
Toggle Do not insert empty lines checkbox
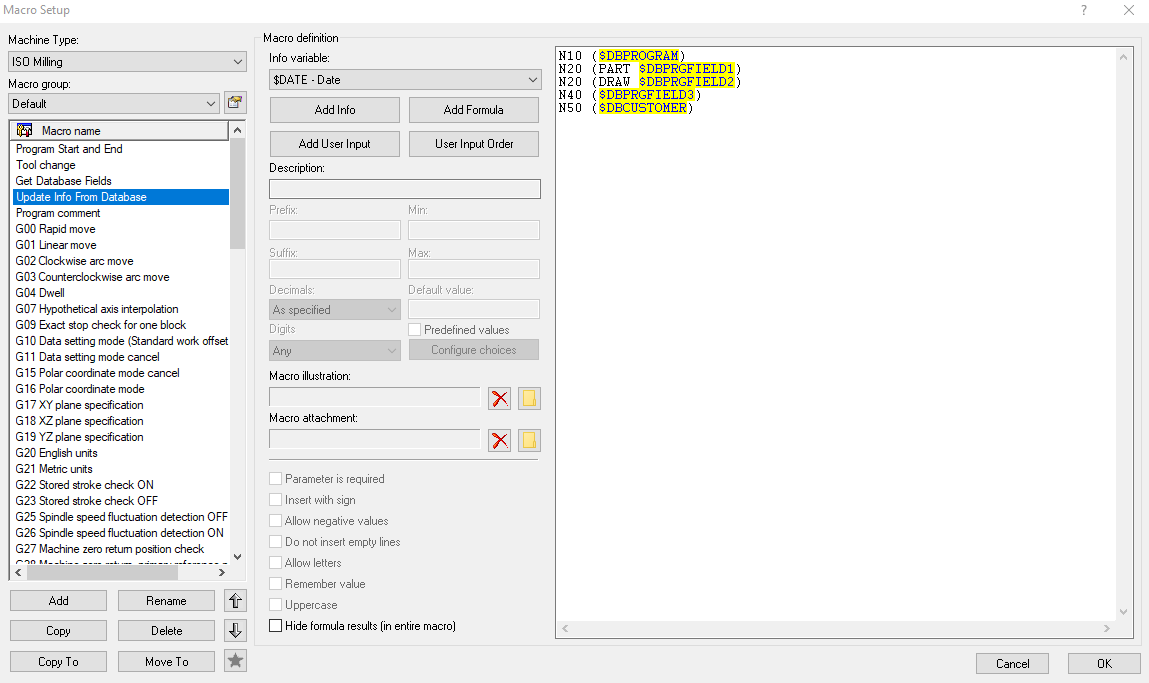coord(276,542)
